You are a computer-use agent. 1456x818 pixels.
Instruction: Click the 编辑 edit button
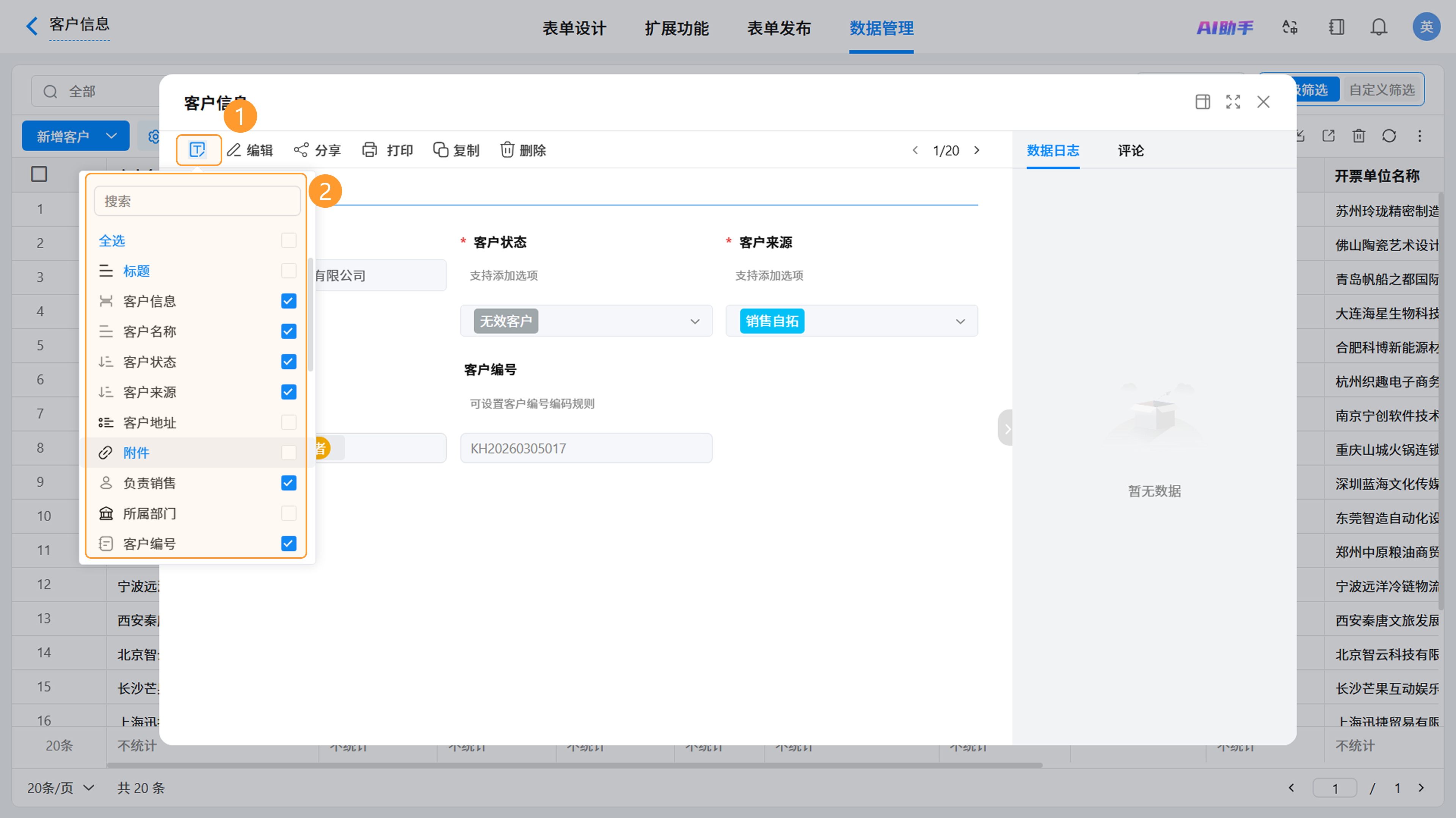coord(250,150)
